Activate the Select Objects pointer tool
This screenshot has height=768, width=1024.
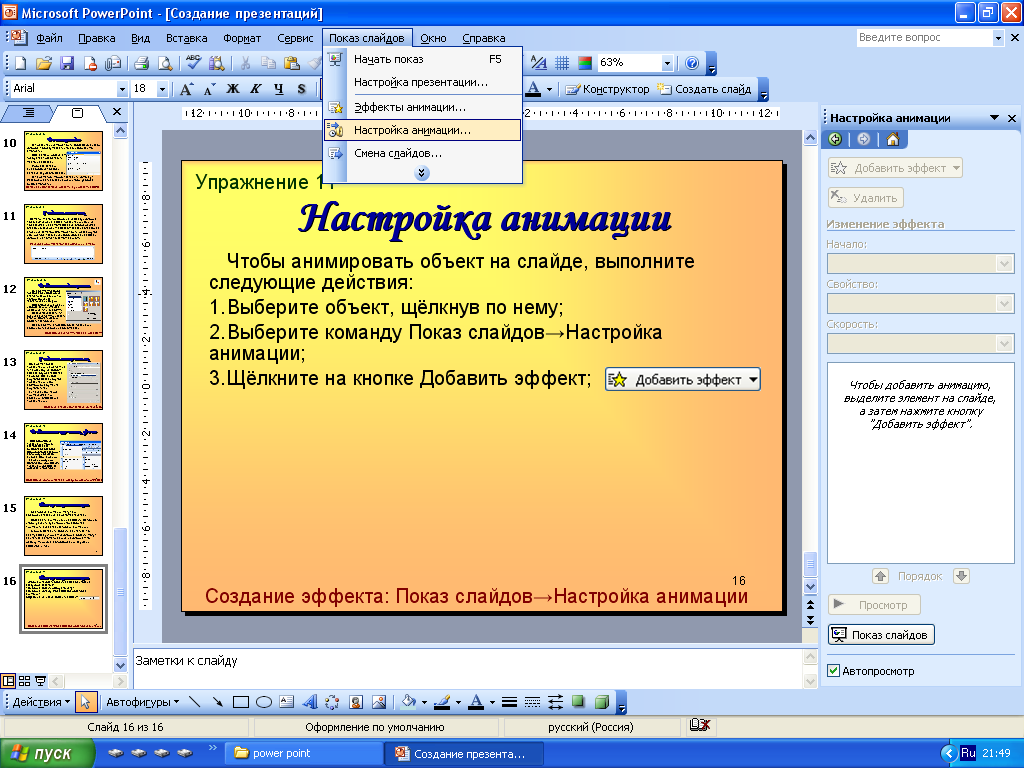point(85,702)
